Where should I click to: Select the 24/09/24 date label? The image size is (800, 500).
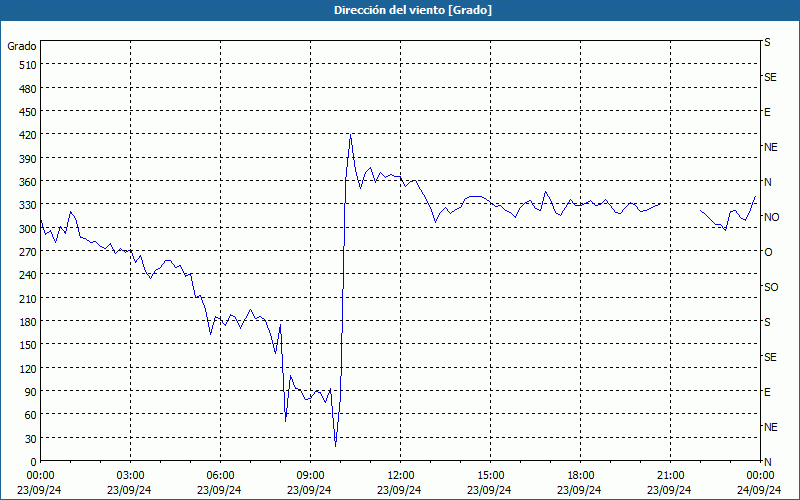coord(759,490)
